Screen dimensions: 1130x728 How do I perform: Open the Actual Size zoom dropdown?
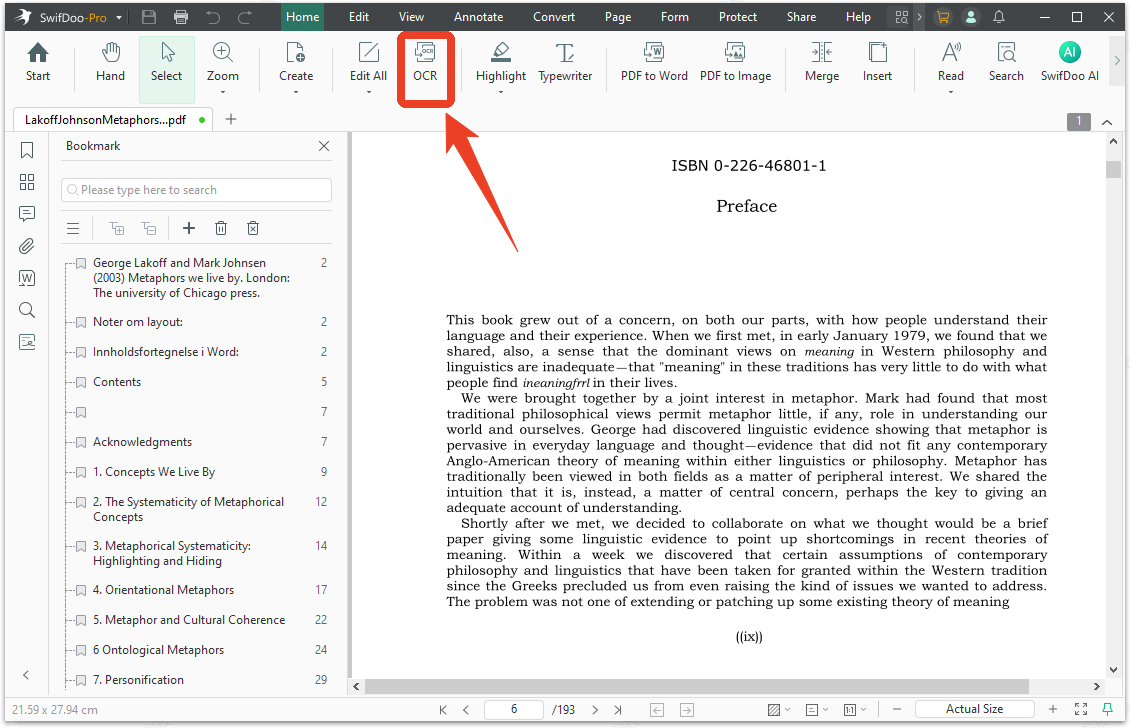974,709
